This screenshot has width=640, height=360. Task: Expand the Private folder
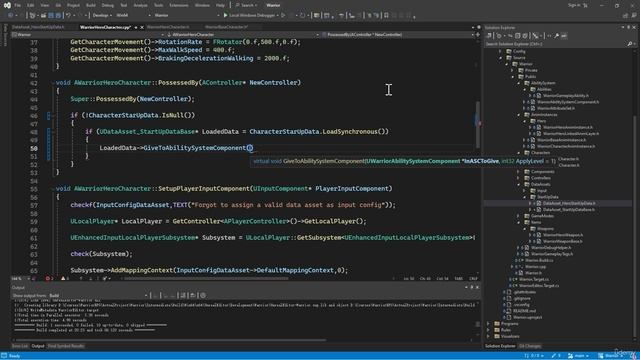click(x=513, y=70)
